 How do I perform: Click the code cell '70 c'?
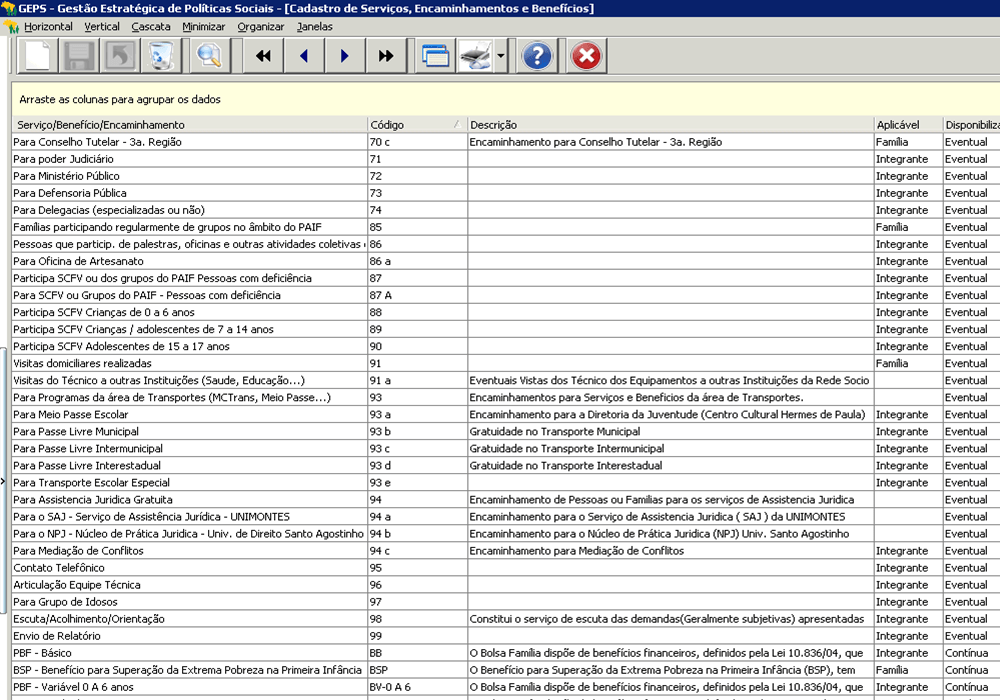417,142
